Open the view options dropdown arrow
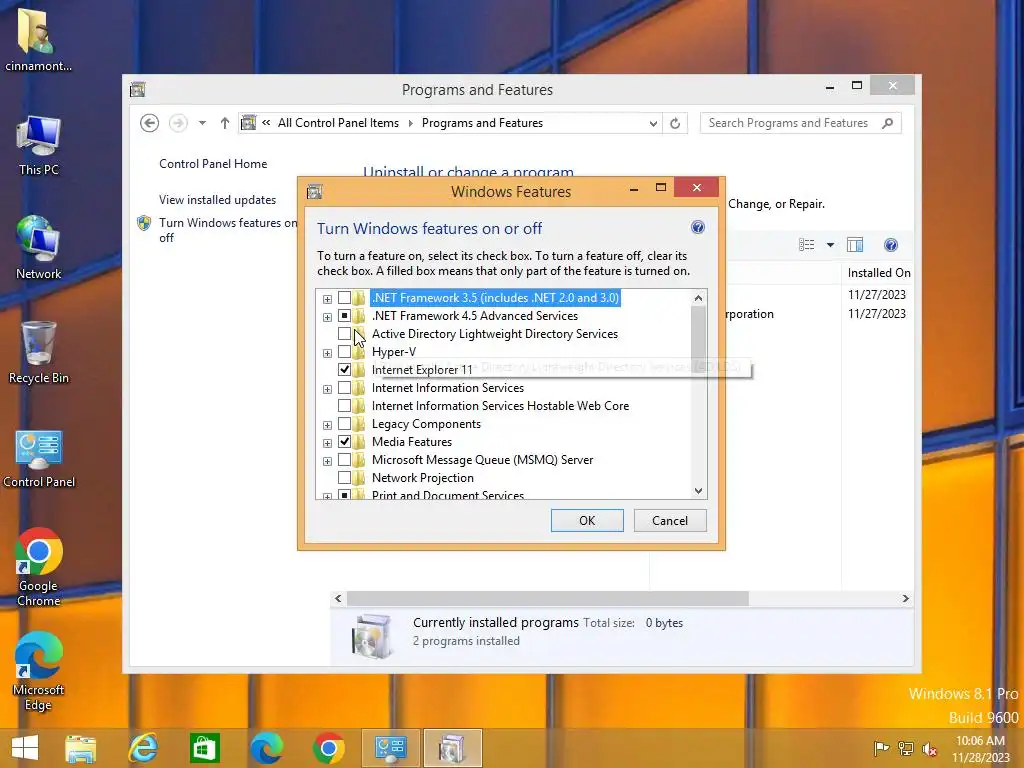 tap(830, 245)
